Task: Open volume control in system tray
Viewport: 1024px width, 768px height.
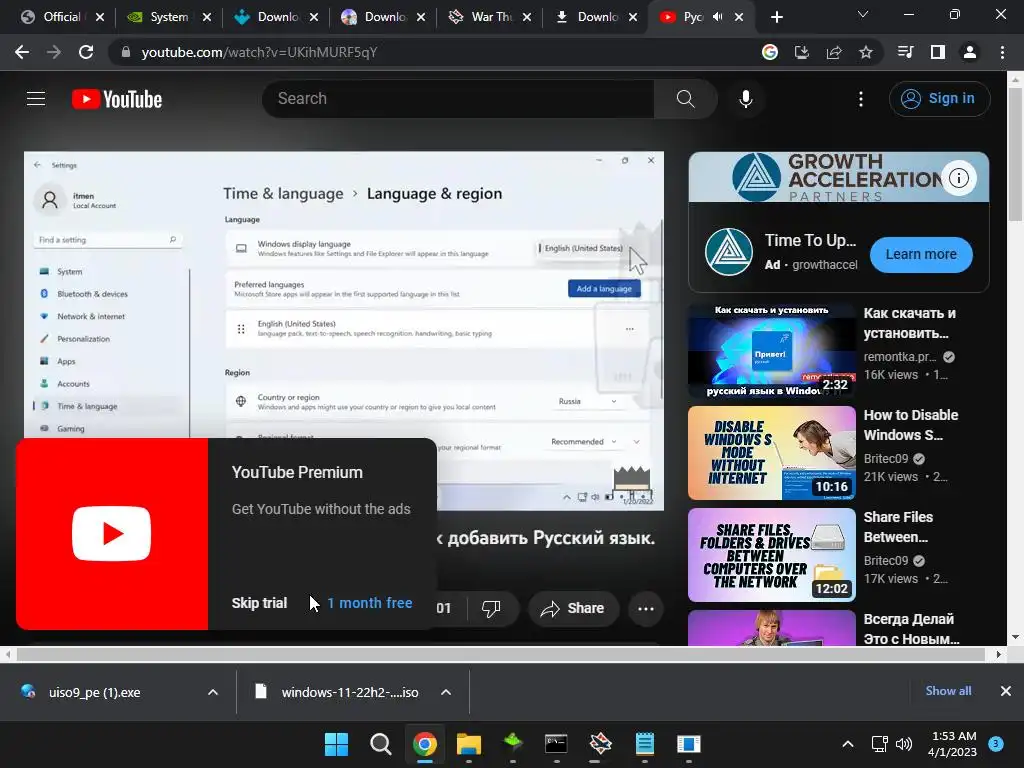Action: 904,744
